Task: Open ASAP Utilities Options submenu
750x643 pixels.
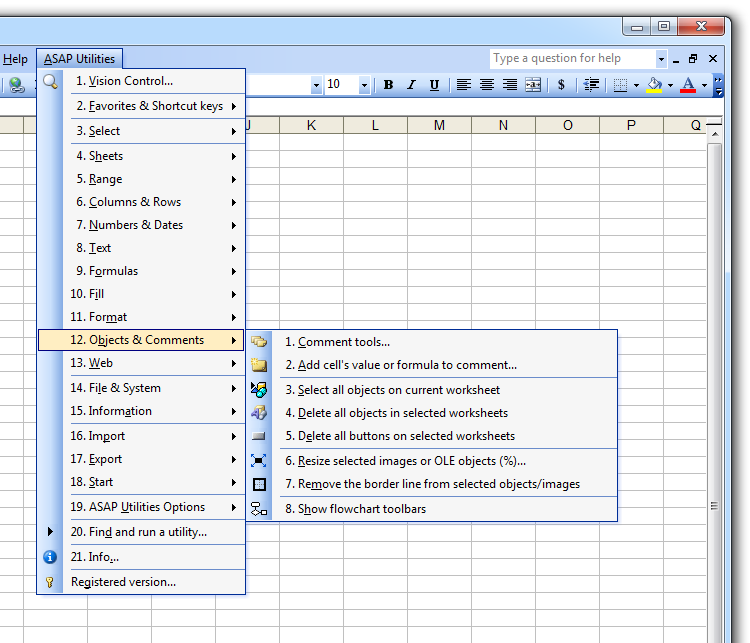Action: pos(142,507)
